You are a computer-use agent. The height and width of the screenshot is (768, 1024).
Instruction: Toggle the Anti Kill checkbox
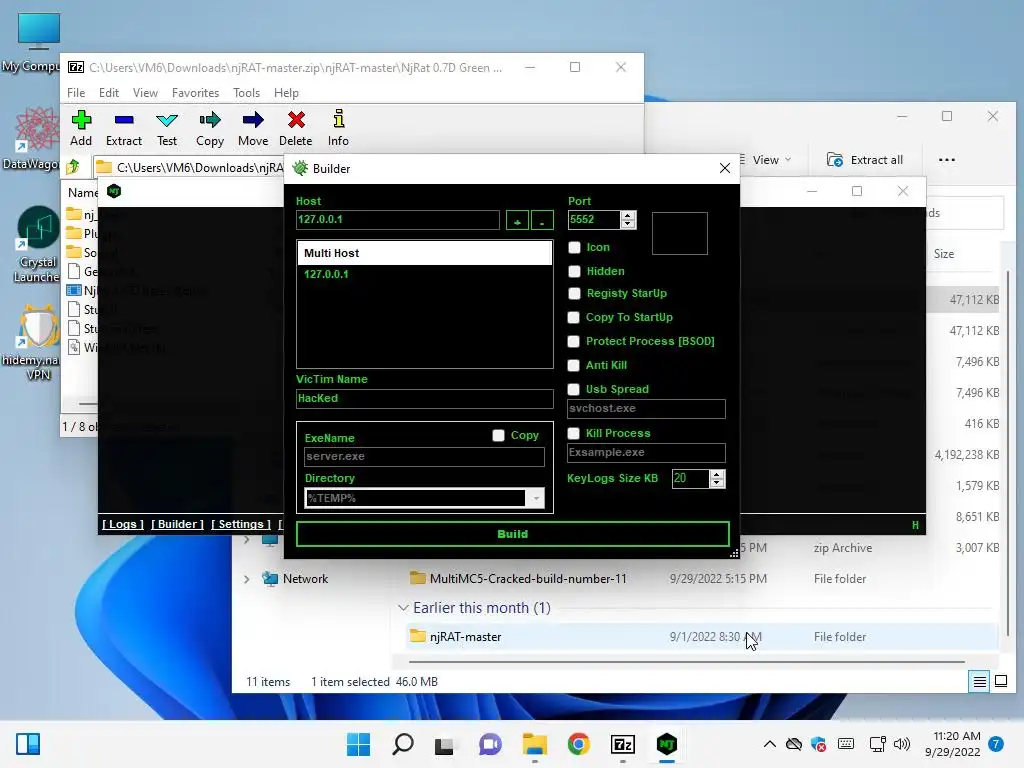573,365
